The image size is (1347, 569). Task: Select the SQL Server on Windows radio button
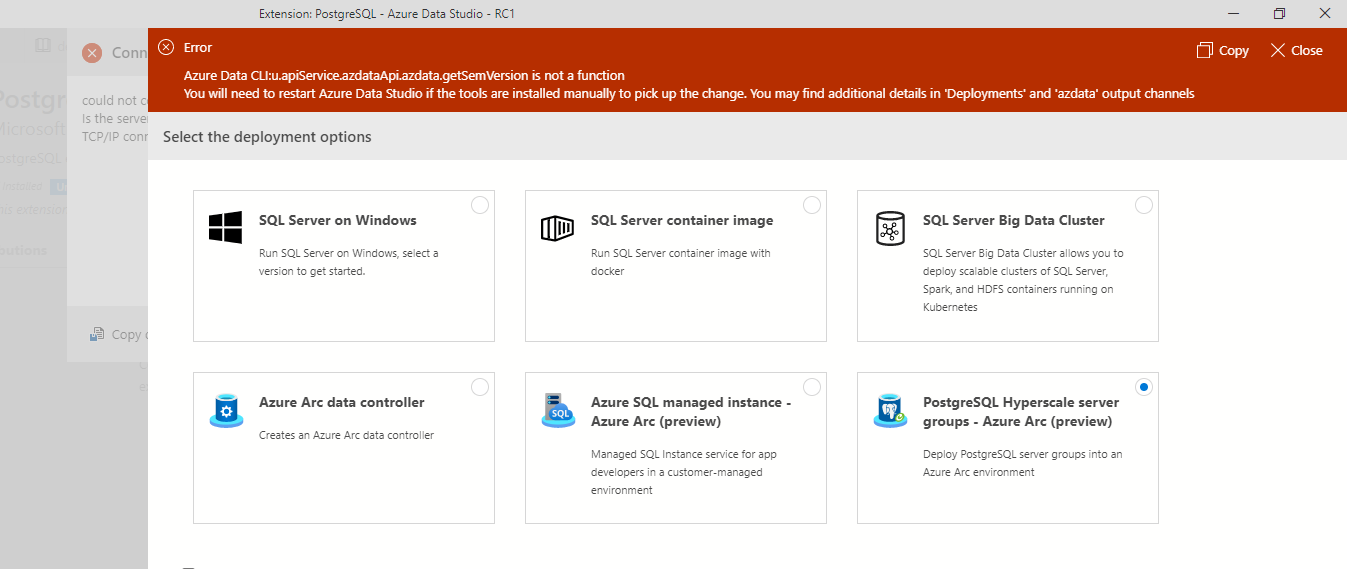pos(480,205)
